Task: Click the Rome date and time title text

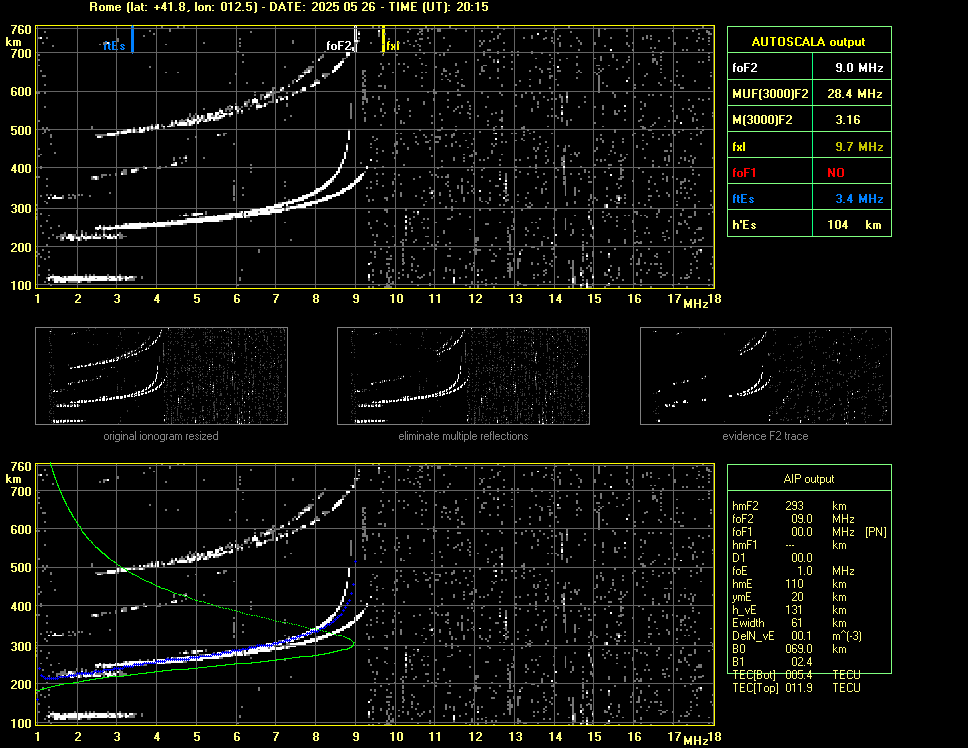Action: click(x=289, y=7)
